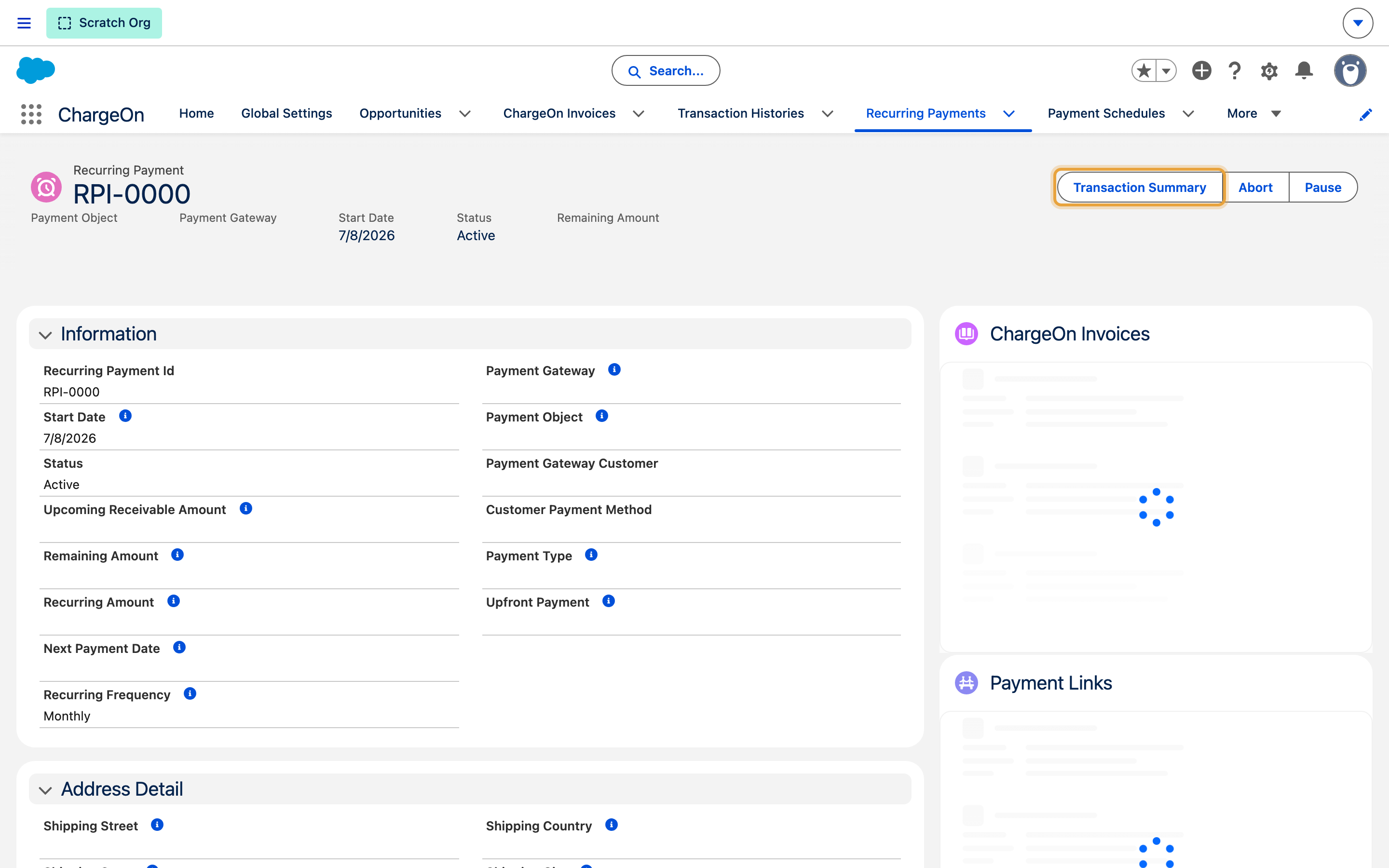
Task: Open the Payment Schedules tab
Action: tap(1106, 114)
